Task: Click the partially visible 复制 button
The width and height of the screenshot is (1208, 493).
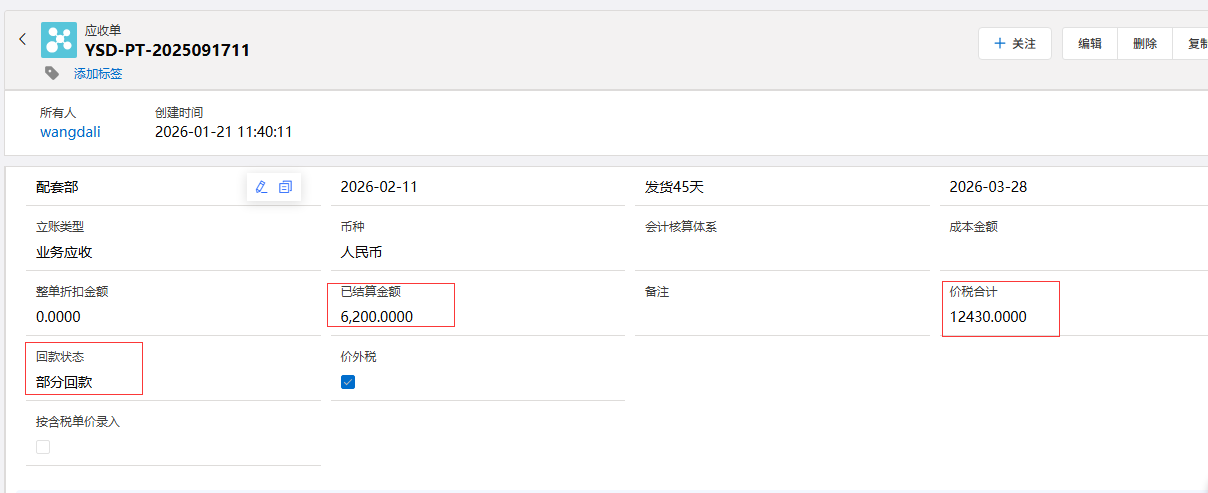Action: (1195, 44)
